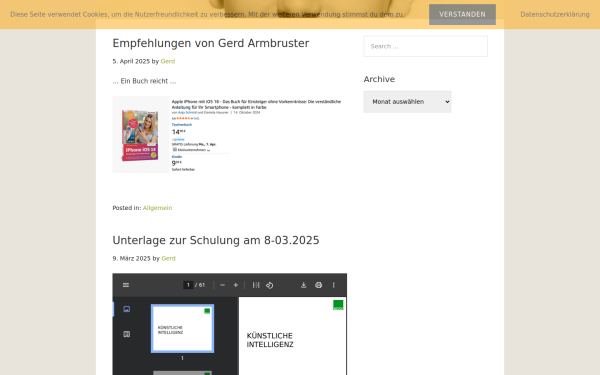600x375 pixels.
Task: Click the fit-to-page icon in PDF toolbar
Action: point(256,285)
